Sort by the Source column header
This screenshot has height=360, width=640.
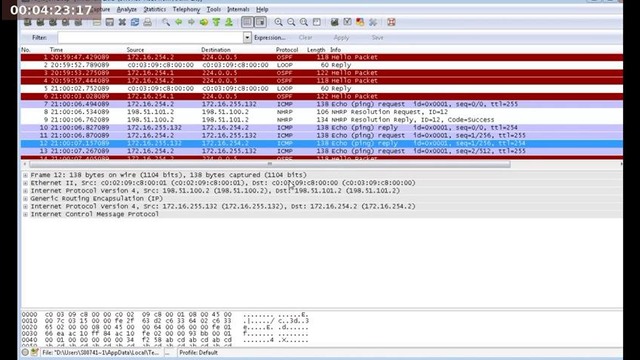(x=135, y=50)
